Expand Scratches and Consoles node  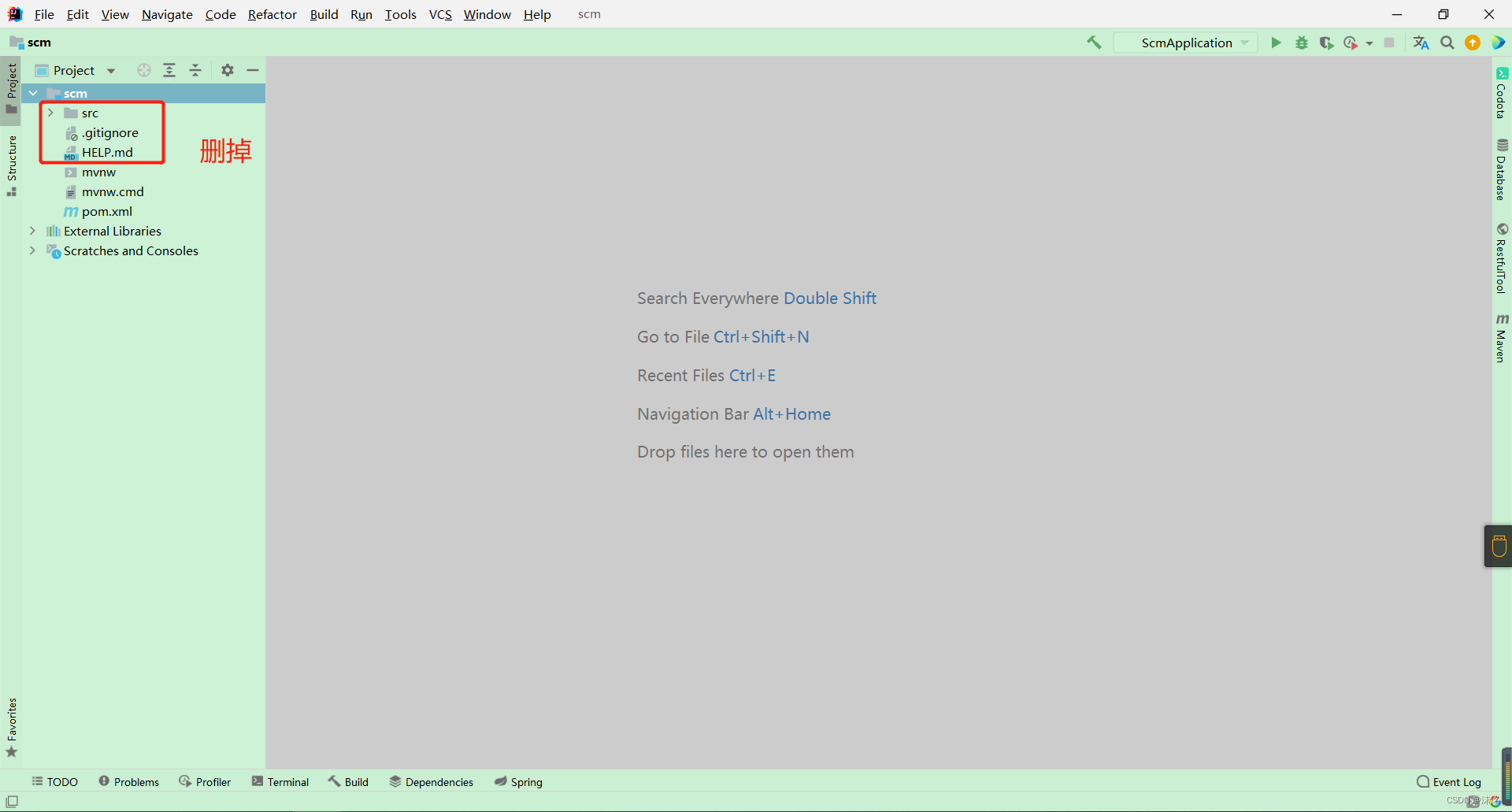pyautogui.click(x=32, y=250)
